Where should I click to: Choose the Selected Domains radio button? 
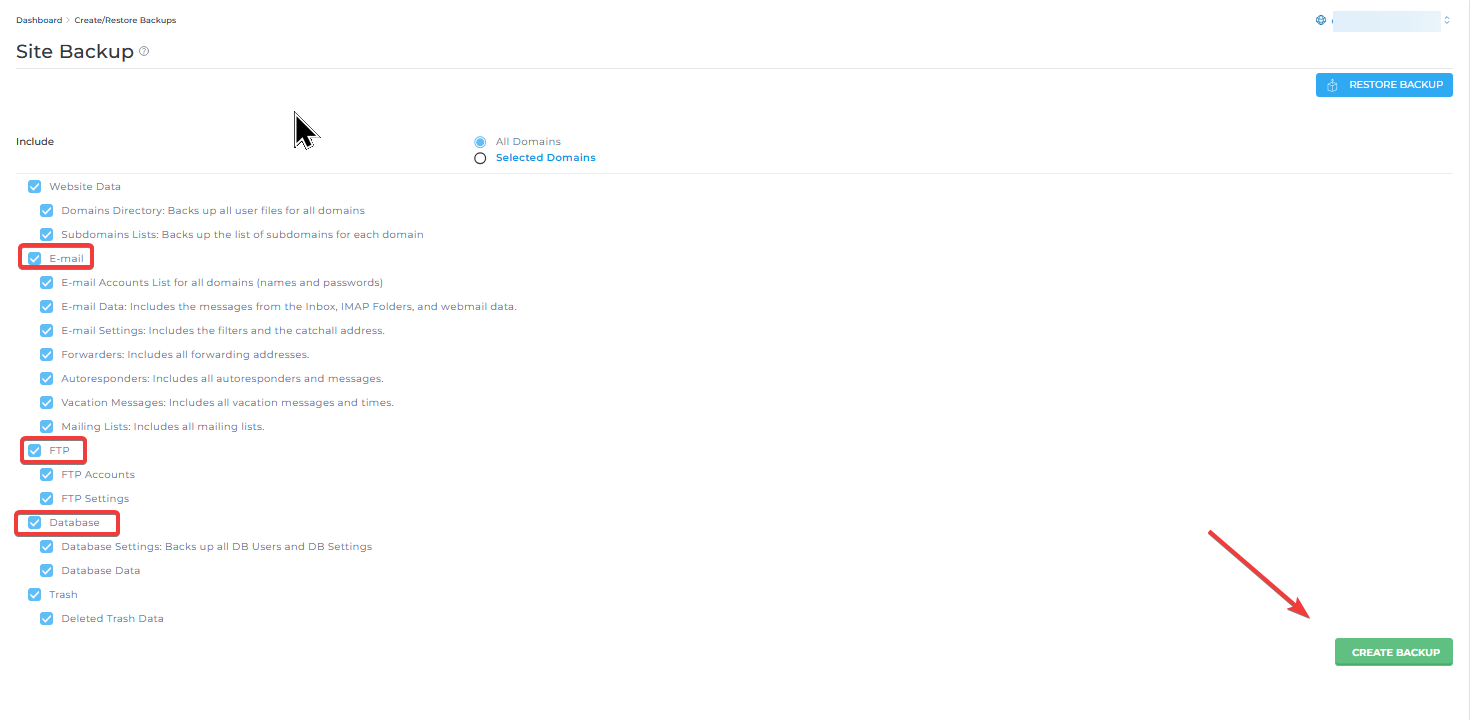480,158
